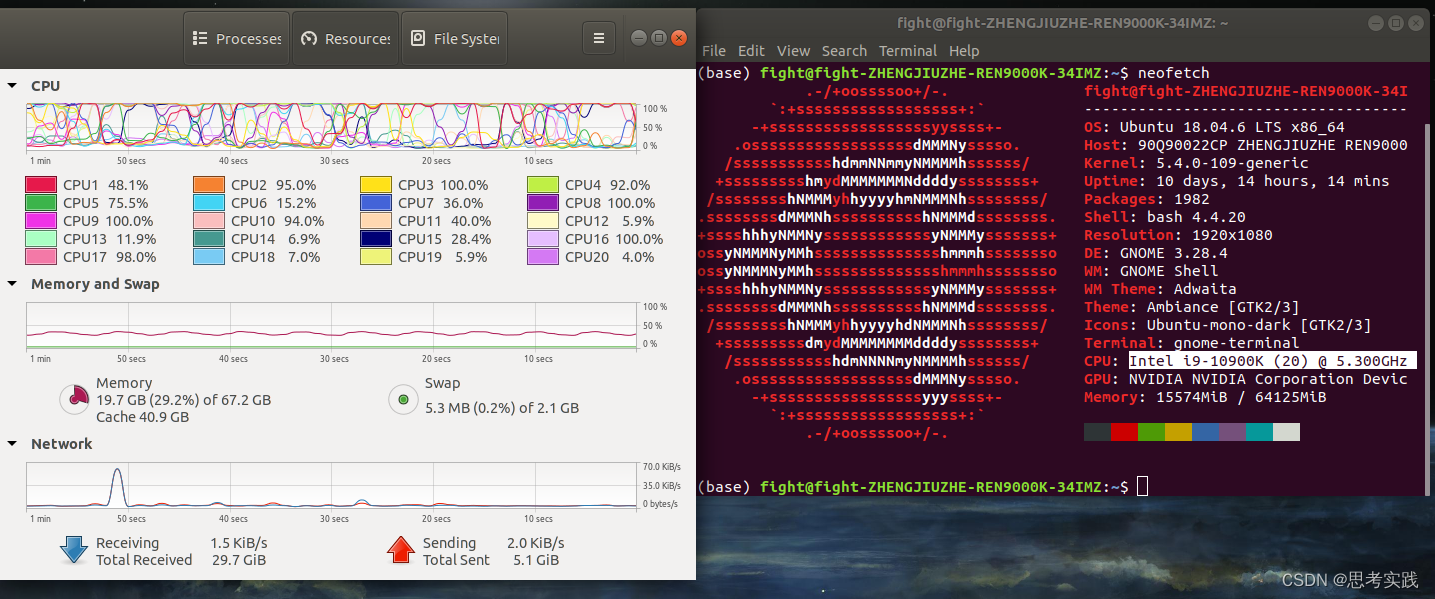Image resolution: width=1435 pixels, height=599 pixels.
Task: Open the Terminal menu
Action: click(x=908, y=50)
